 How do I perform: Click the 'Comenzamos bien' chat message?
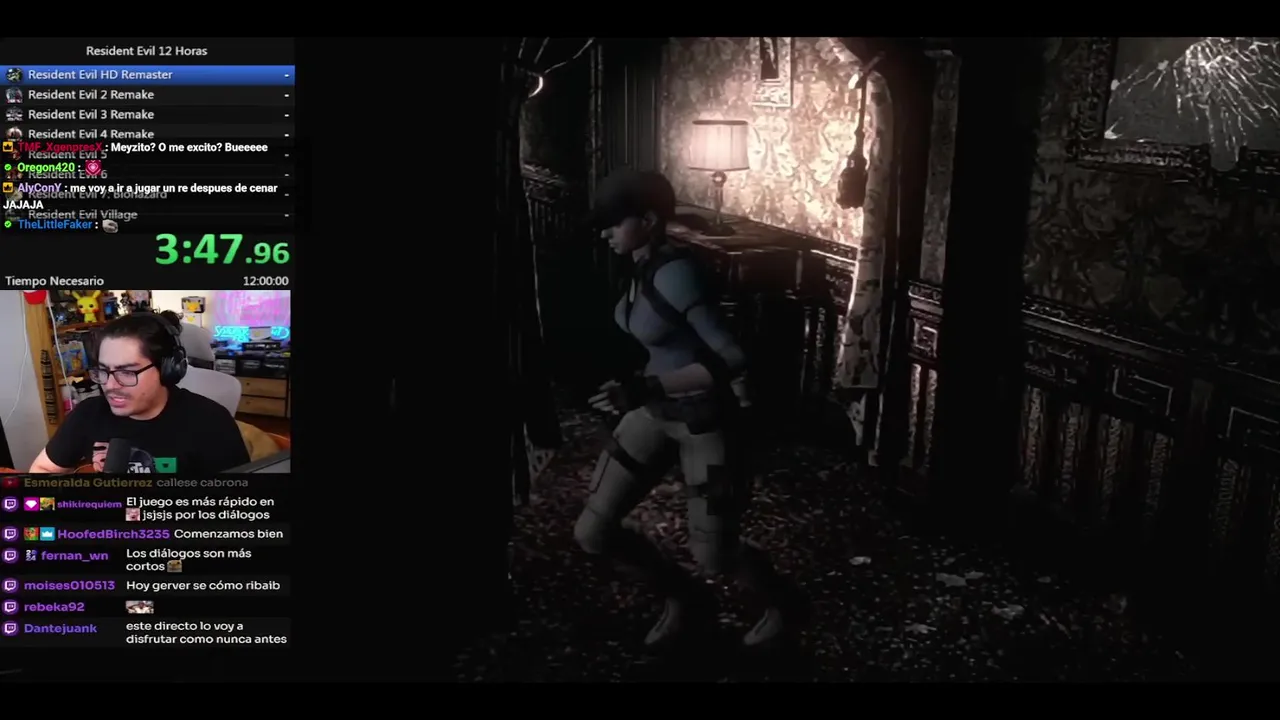tap(228, 534)
